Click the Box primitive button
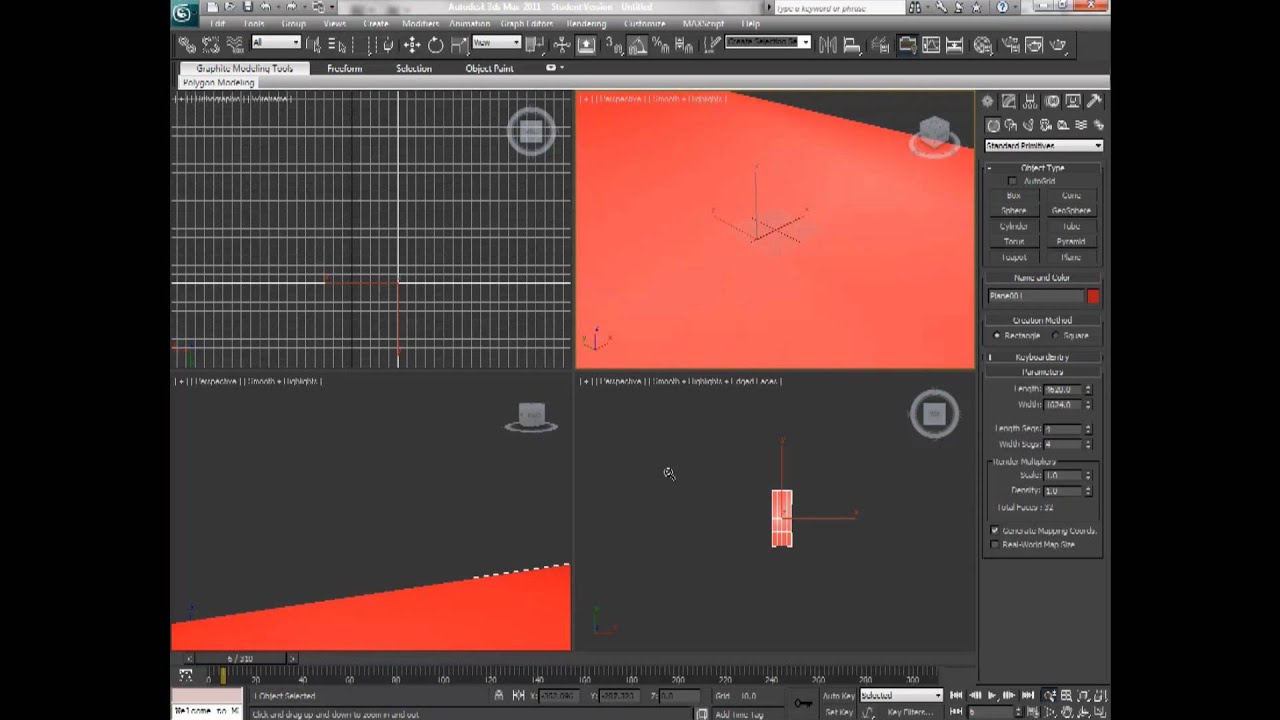Viewport: 1280px width, 720px height. (1014, 196)
